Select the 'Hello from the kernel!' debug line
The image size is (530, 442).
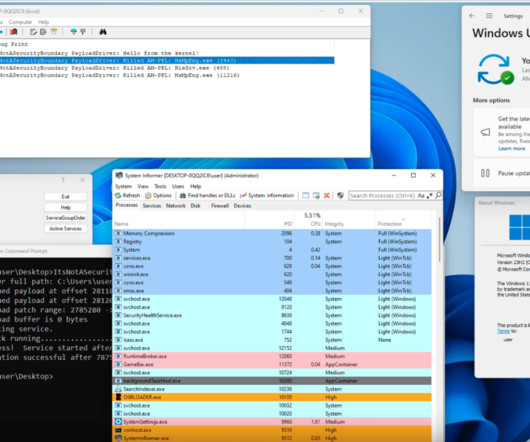(167, 53)
